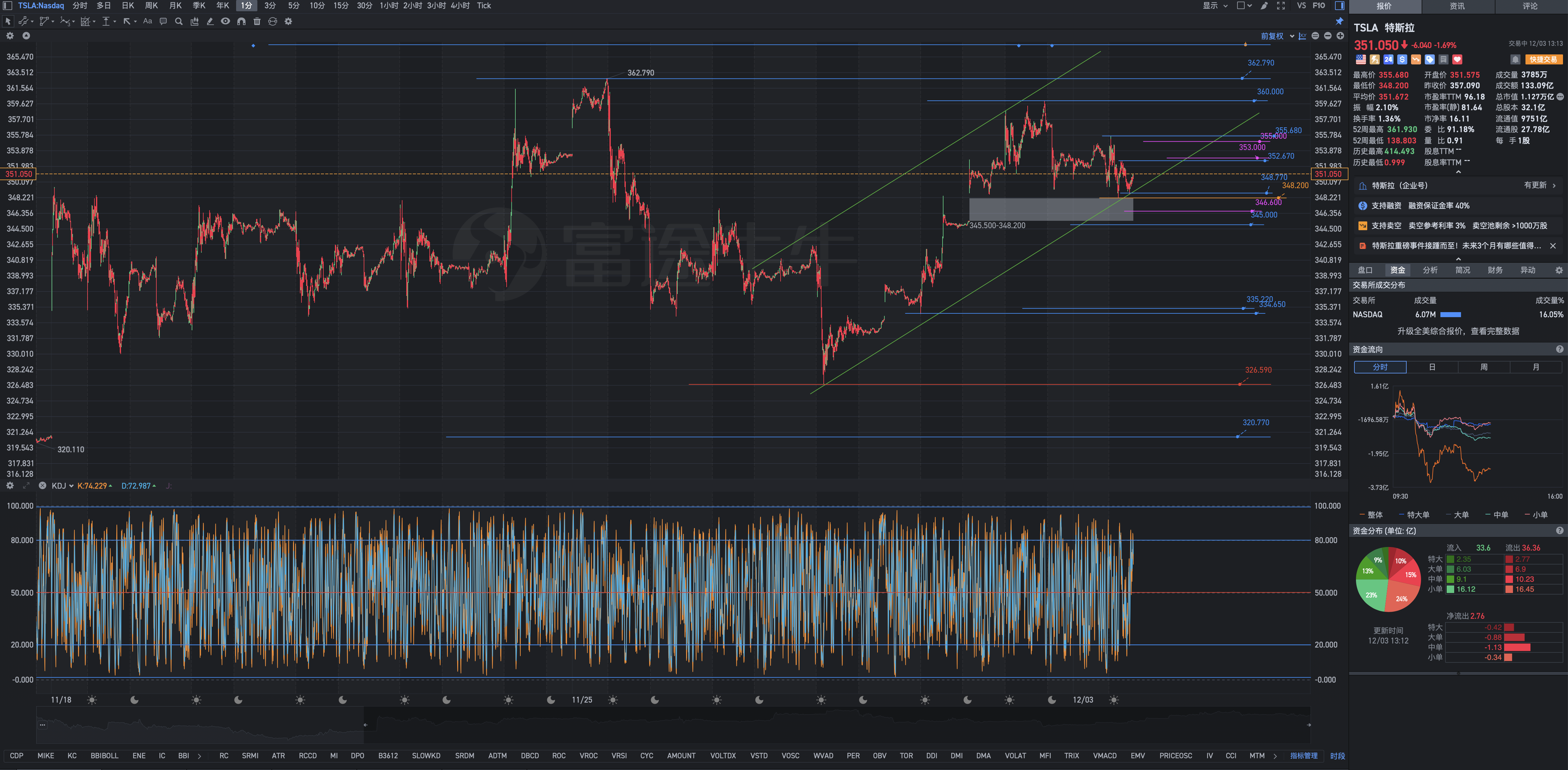Click the paint brush theme icon
The width and height of the screenshot is (1568, 770).
pyautogui.click(x=1264, y=6)
